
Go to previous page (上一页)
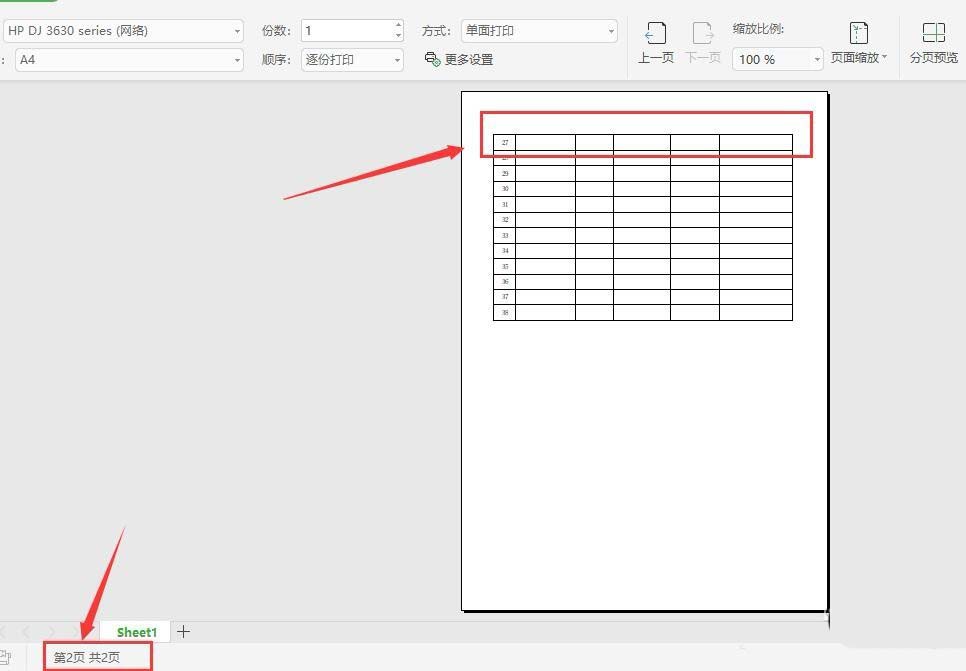click(x=655, y=44)
